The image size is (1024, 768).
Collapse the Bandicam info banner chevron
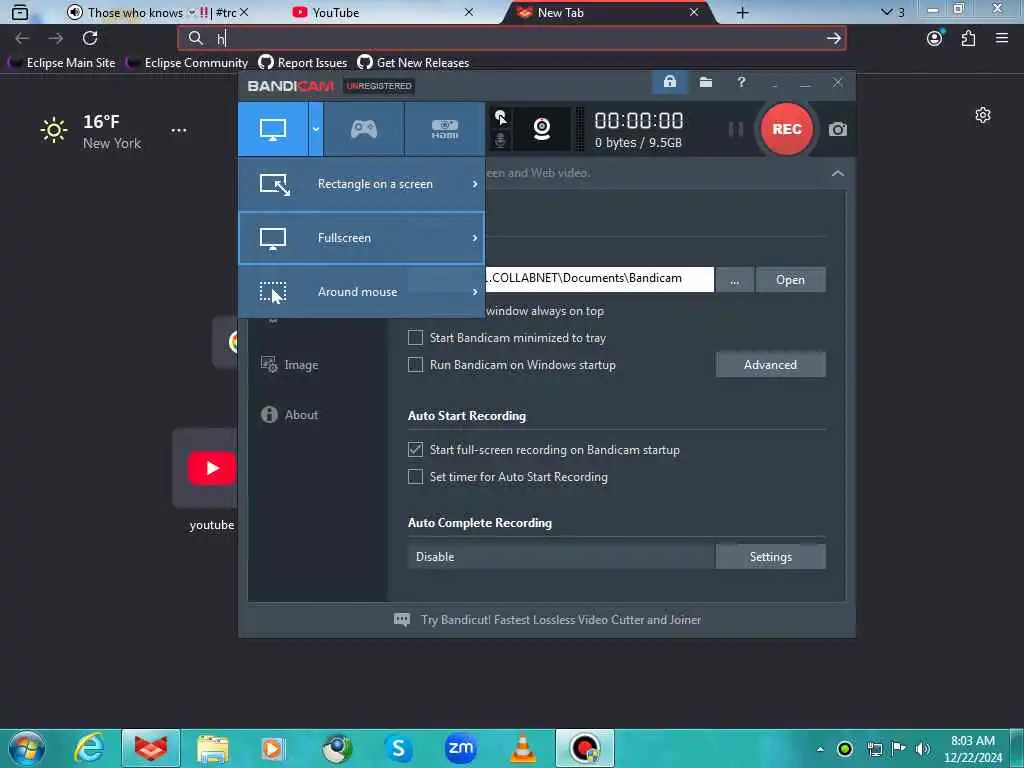(837, 173)
